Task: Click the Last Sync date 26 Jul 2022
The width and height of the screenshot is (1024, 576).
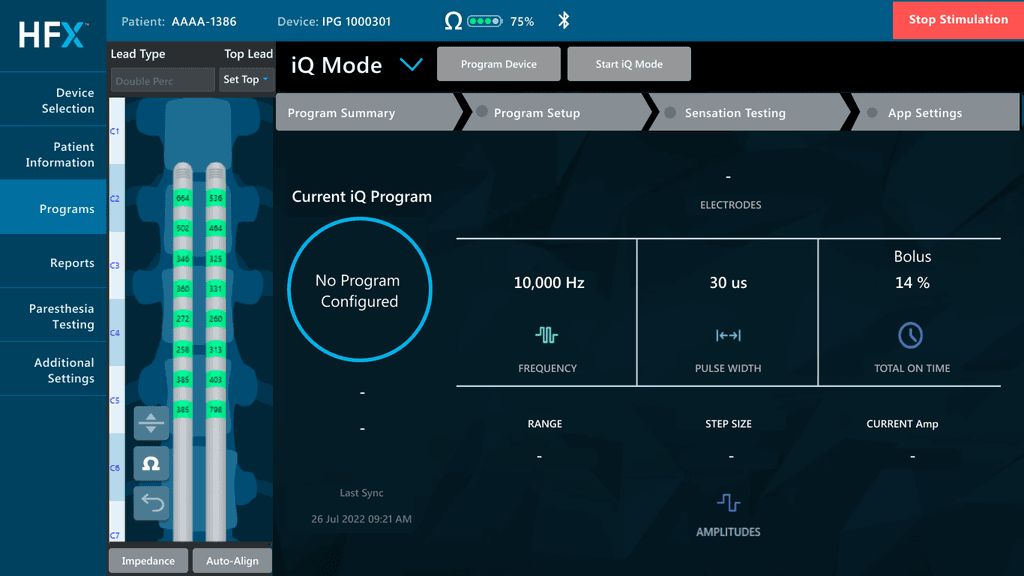Action: [361, 519]
